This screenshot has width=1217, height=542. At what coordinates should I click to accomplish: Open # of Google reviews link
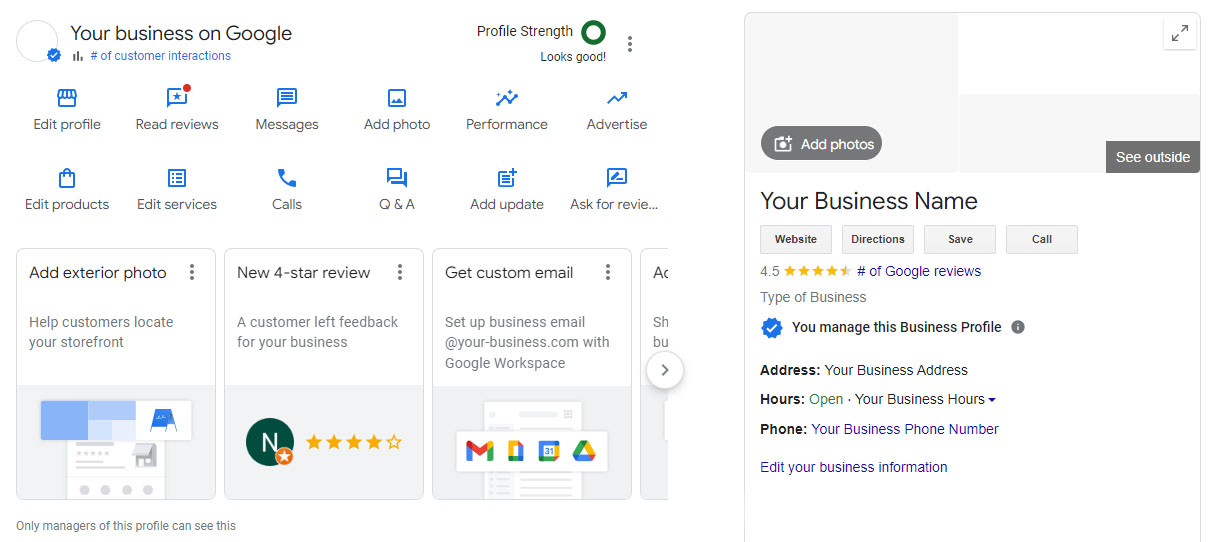point(919,271)
